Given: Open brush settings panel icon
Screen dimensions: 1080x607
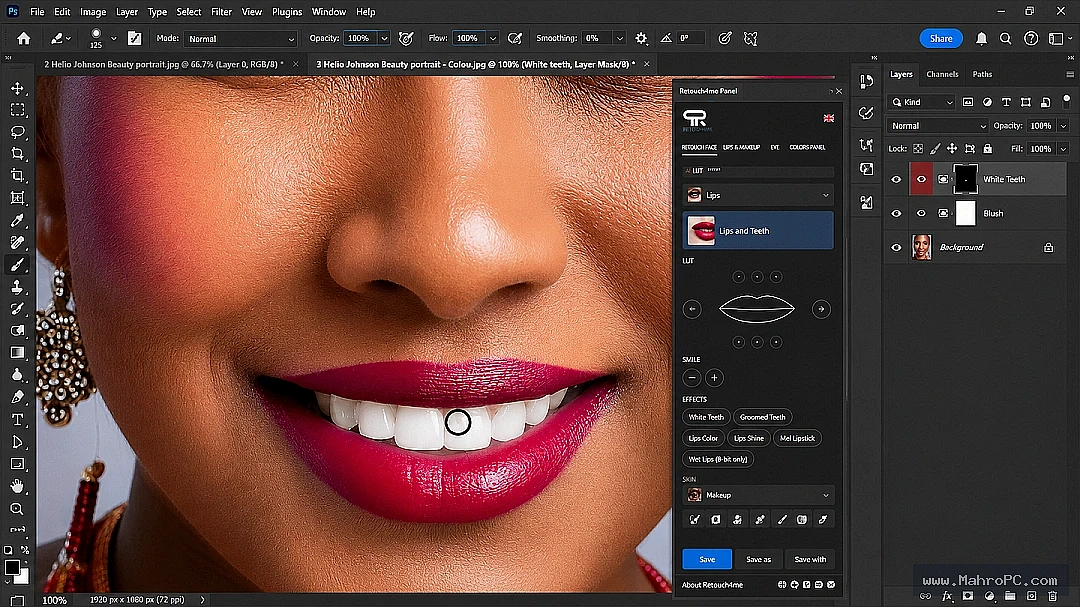Looking at the screenshot, I should click(x=134, y=39).
